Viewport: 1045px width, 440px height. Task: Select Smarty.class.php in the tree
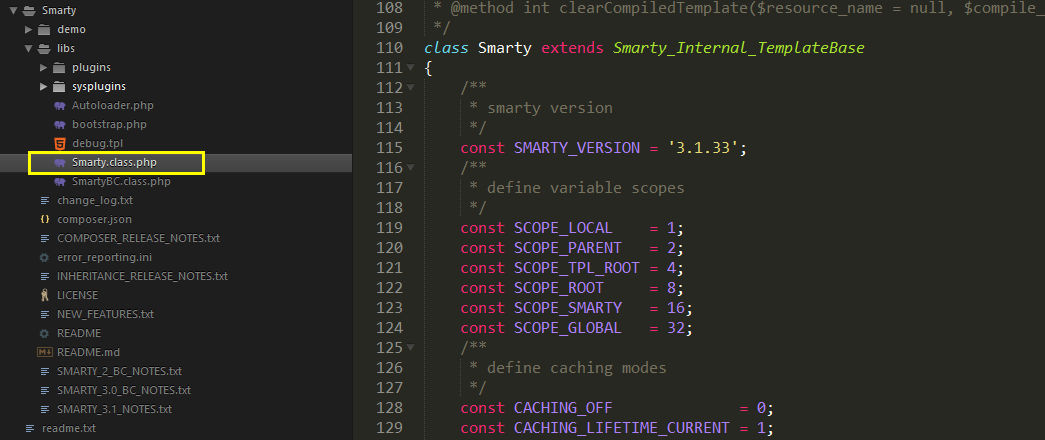[115, 162]
